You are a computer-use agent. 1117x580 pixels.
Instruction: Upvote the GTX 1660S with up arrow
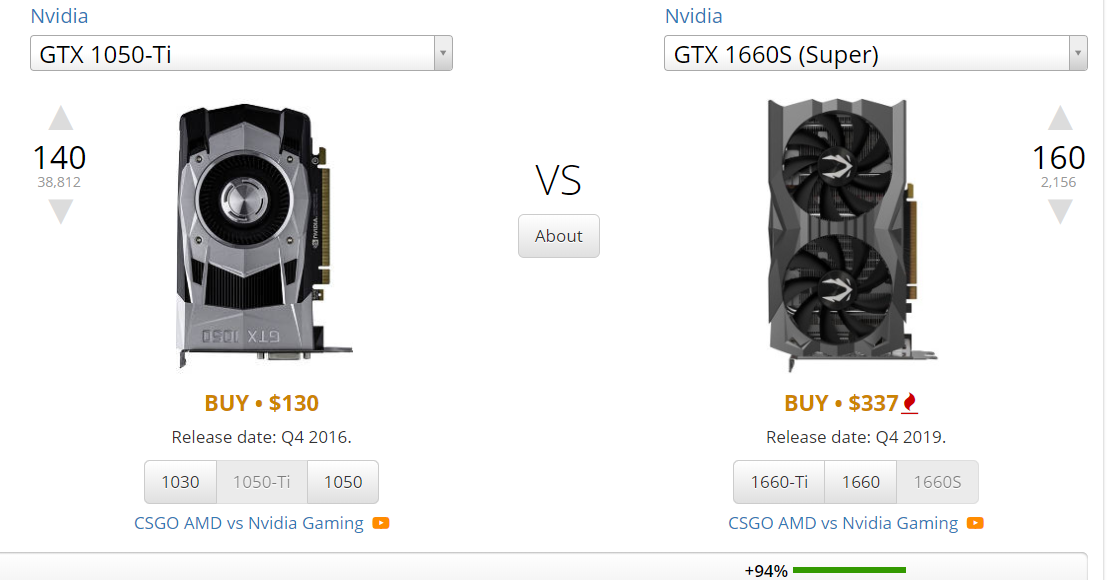(1060, 118)
